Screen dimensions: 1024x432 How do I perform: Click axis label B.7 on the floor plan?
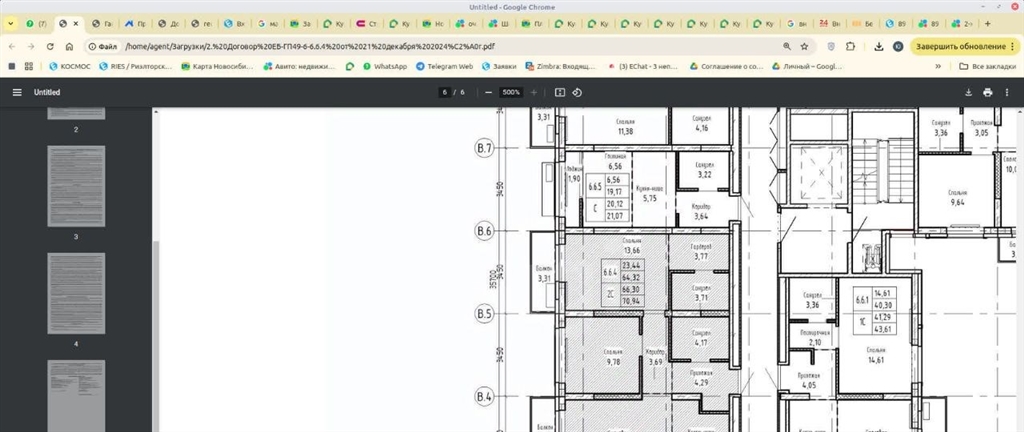click(484, 149)
